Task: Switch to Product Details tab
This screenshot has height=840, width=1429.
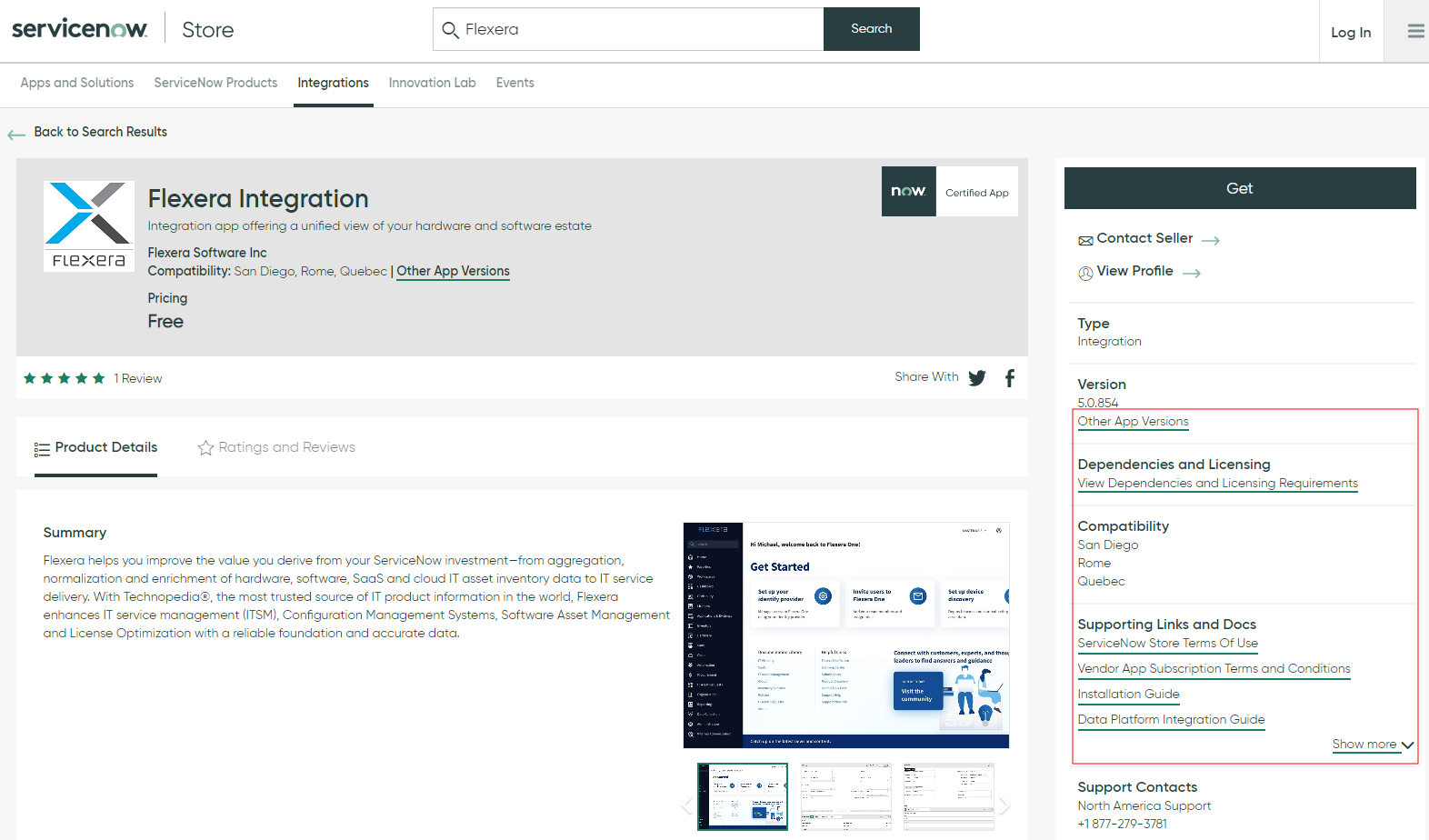Action: [95, 447]
